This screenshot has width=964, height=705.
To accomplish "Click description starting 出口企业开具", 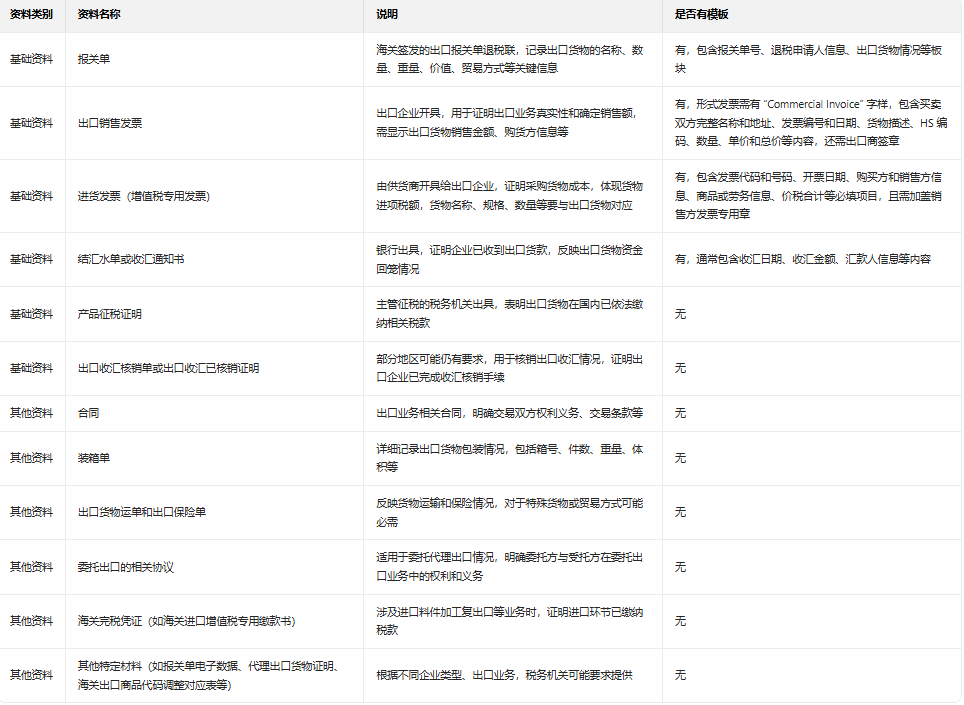I will click(x=508, y=123).
